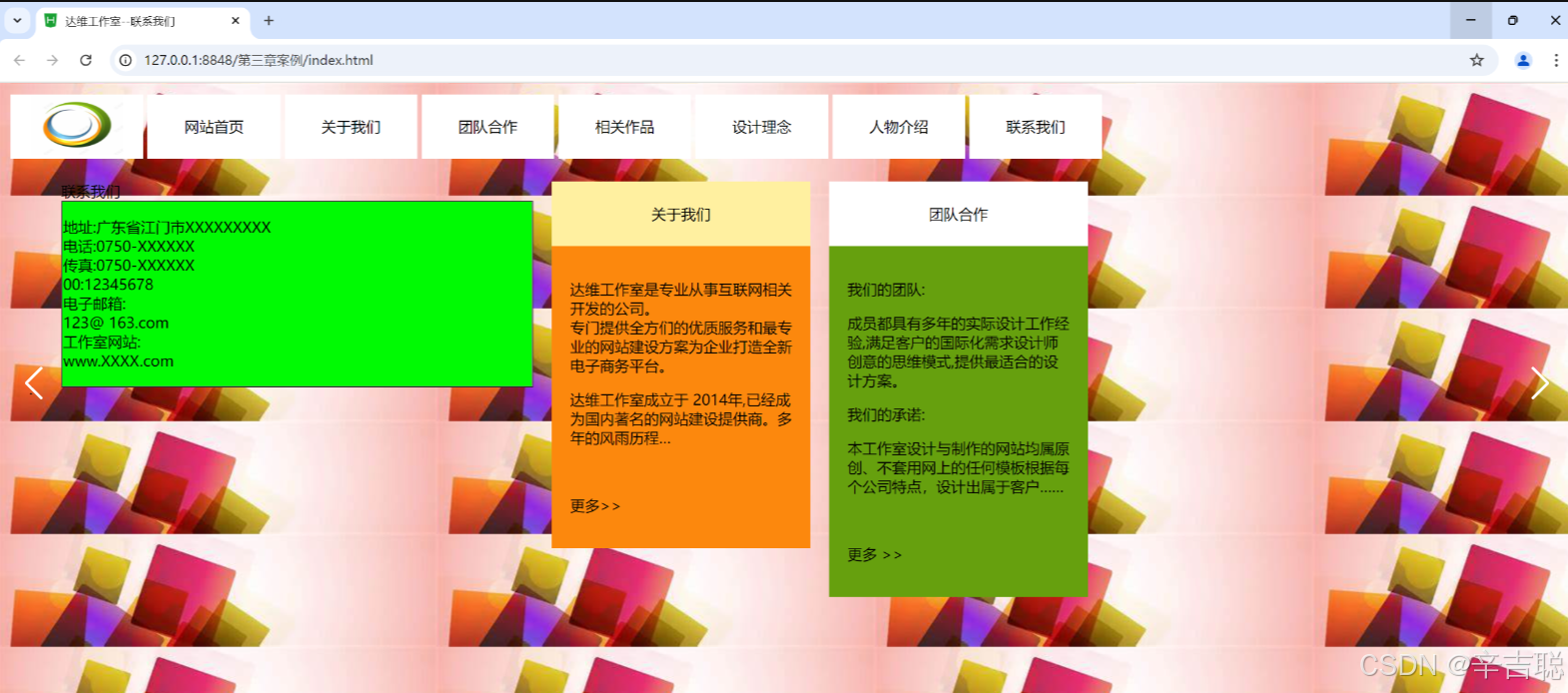Click the paragraph starting 达维工作室成立于 2014年
The image size is (1568, 693).
(x=680, y=419)
